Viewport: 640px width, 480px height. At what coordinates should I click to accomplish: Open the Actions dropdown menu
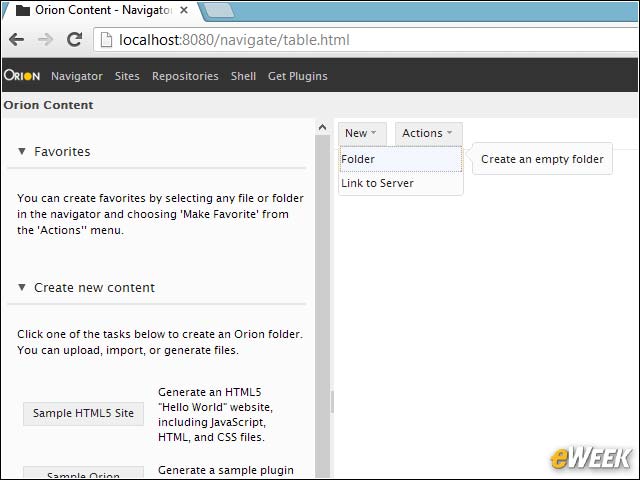pyautogui.click(x=428, y=133)
